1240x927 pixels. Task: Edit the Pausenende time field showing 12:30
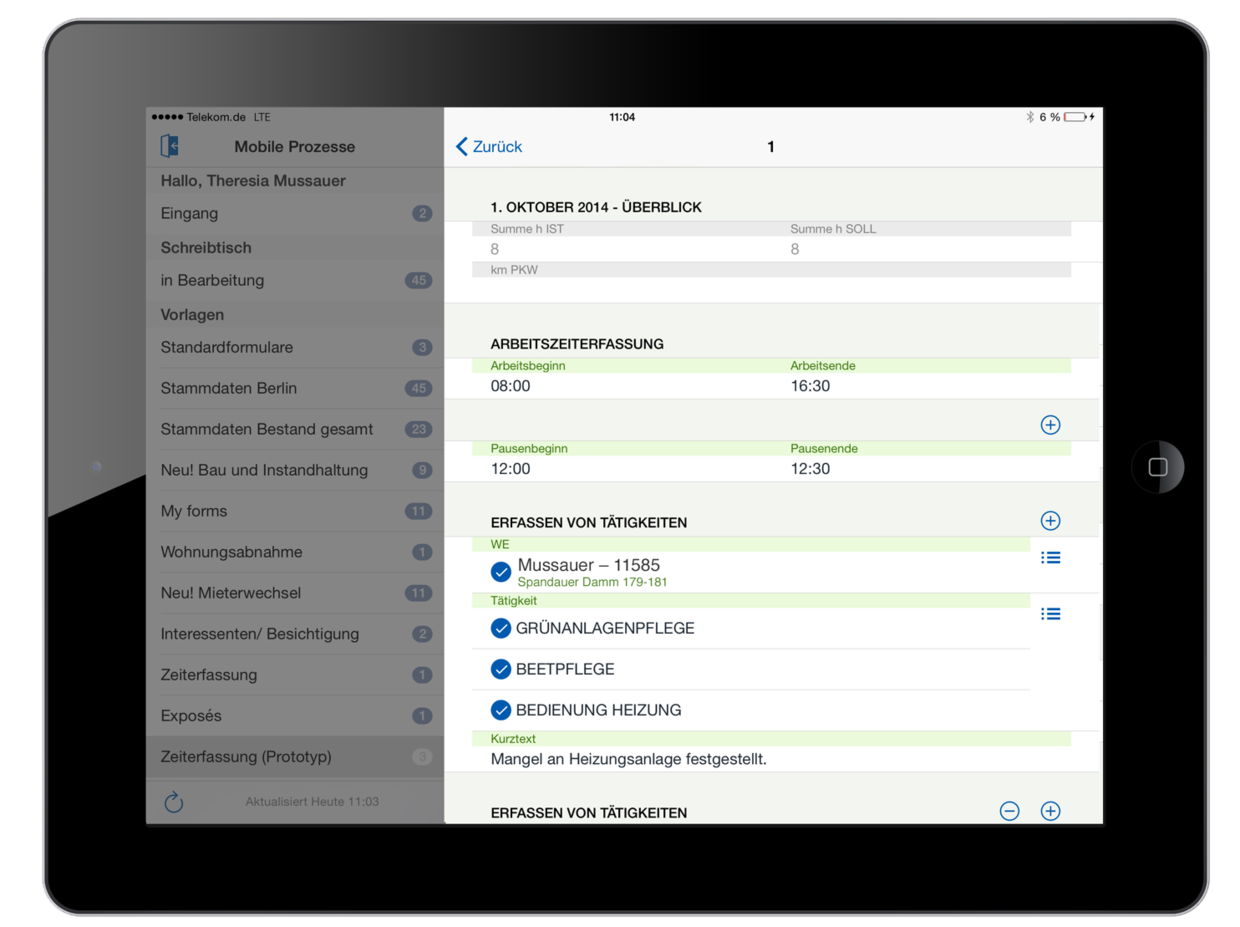tap(808, 468)
